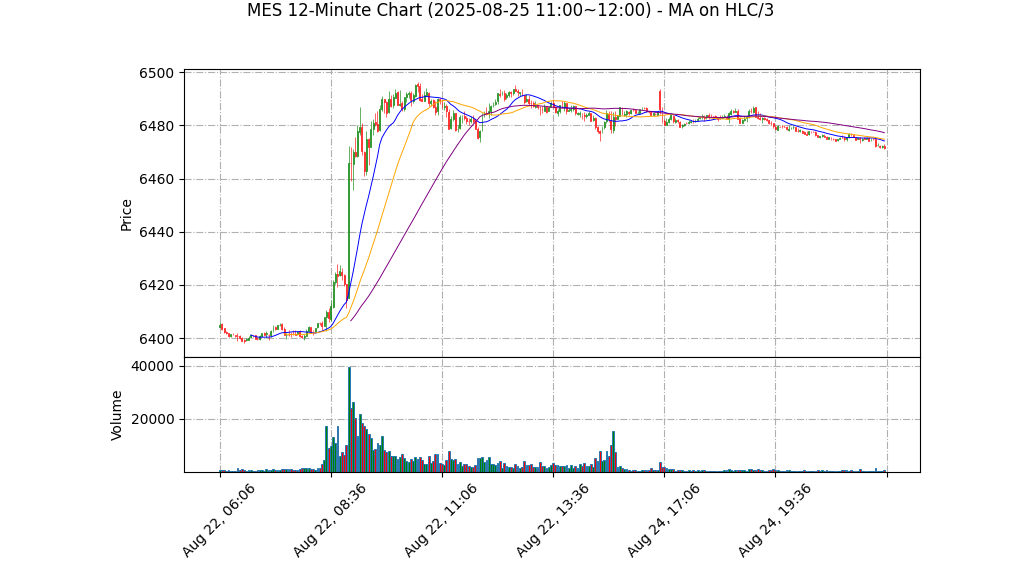The image size is (1022, 575).
Task: Click the 6420 price tick label
Action: pos(156,286)
